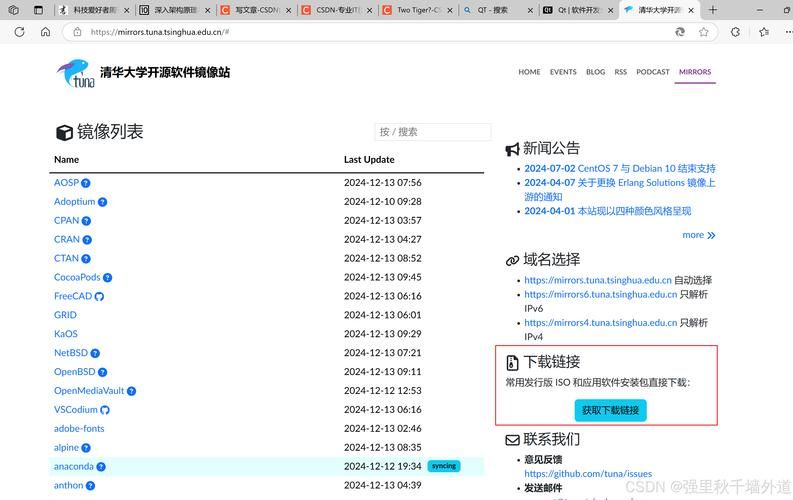Switch to the QT - 搜索 tab
Screen dimensions: 793x500
tap(498, 10)
